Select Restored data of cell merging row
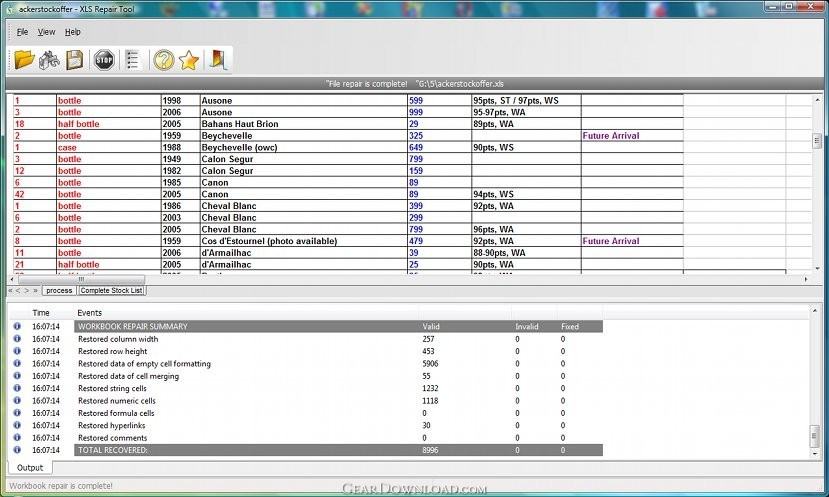 [338, 376]
